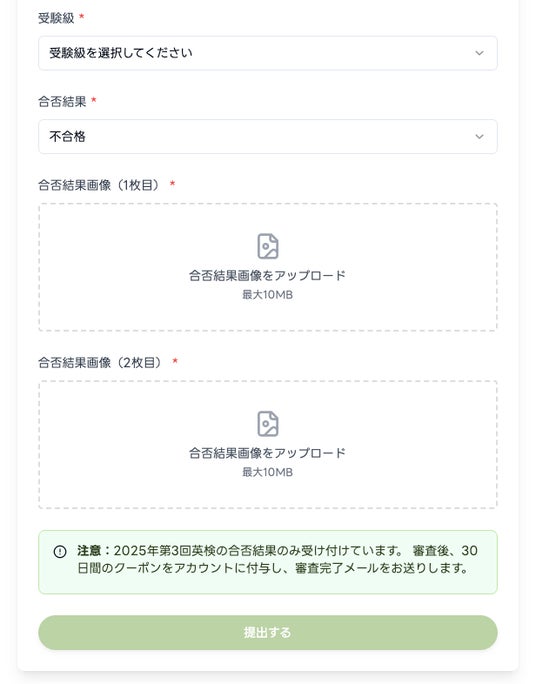Click the chevron arrow in the 受験級 field
The width and height of the screenshot is (536, 684).
[x=479, y=53]
